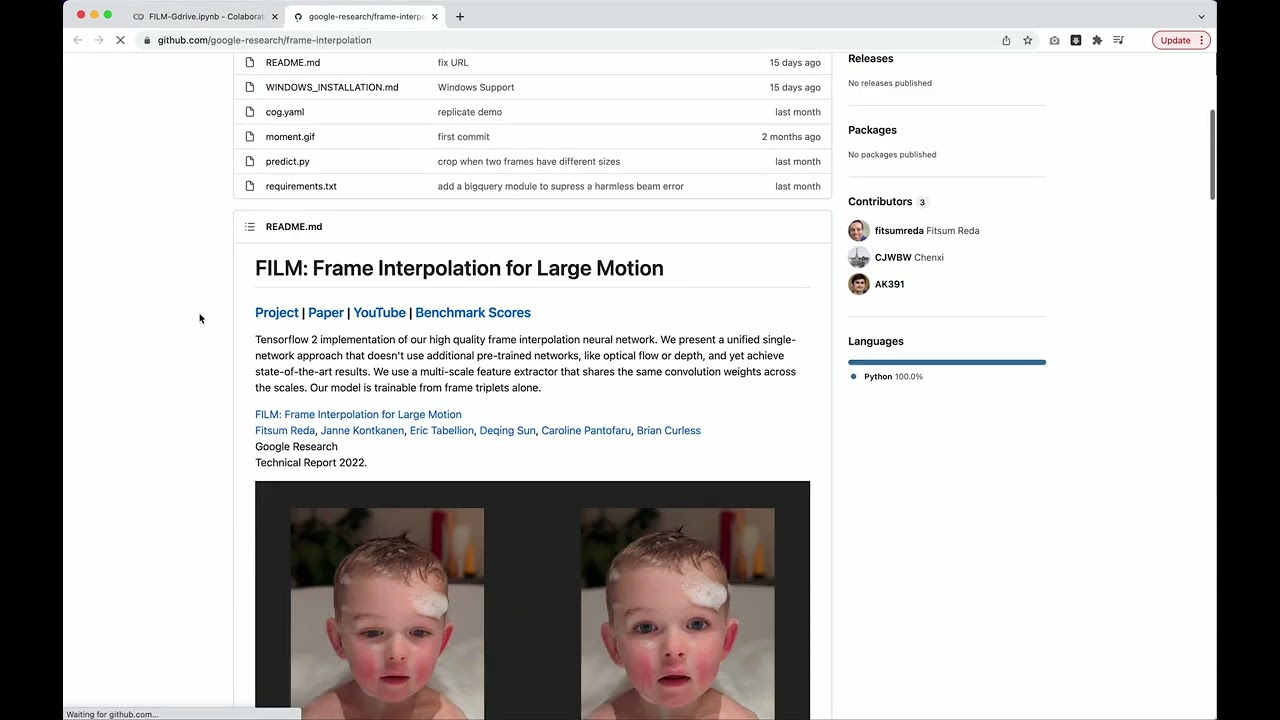Open the predict.py file
Screen dimensions: 1280x720
coord(288,161)
